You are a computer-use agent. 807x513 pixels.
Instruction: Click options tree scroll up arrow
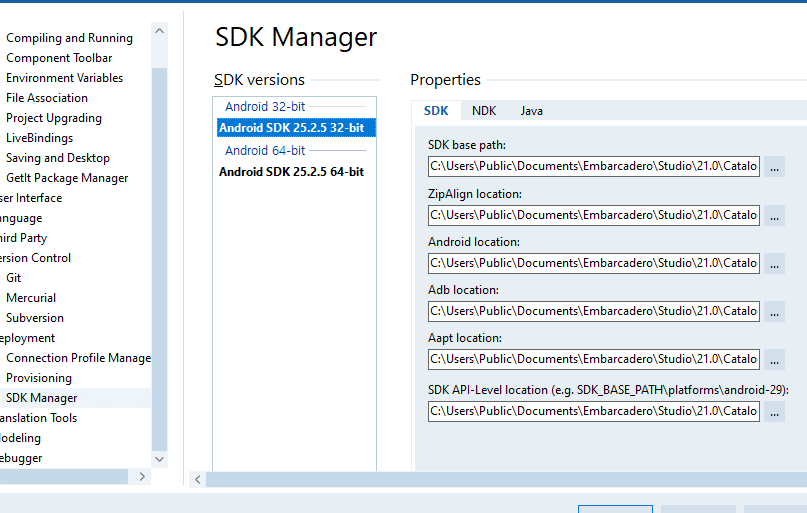pyautogui.click(x=160, y=31)
